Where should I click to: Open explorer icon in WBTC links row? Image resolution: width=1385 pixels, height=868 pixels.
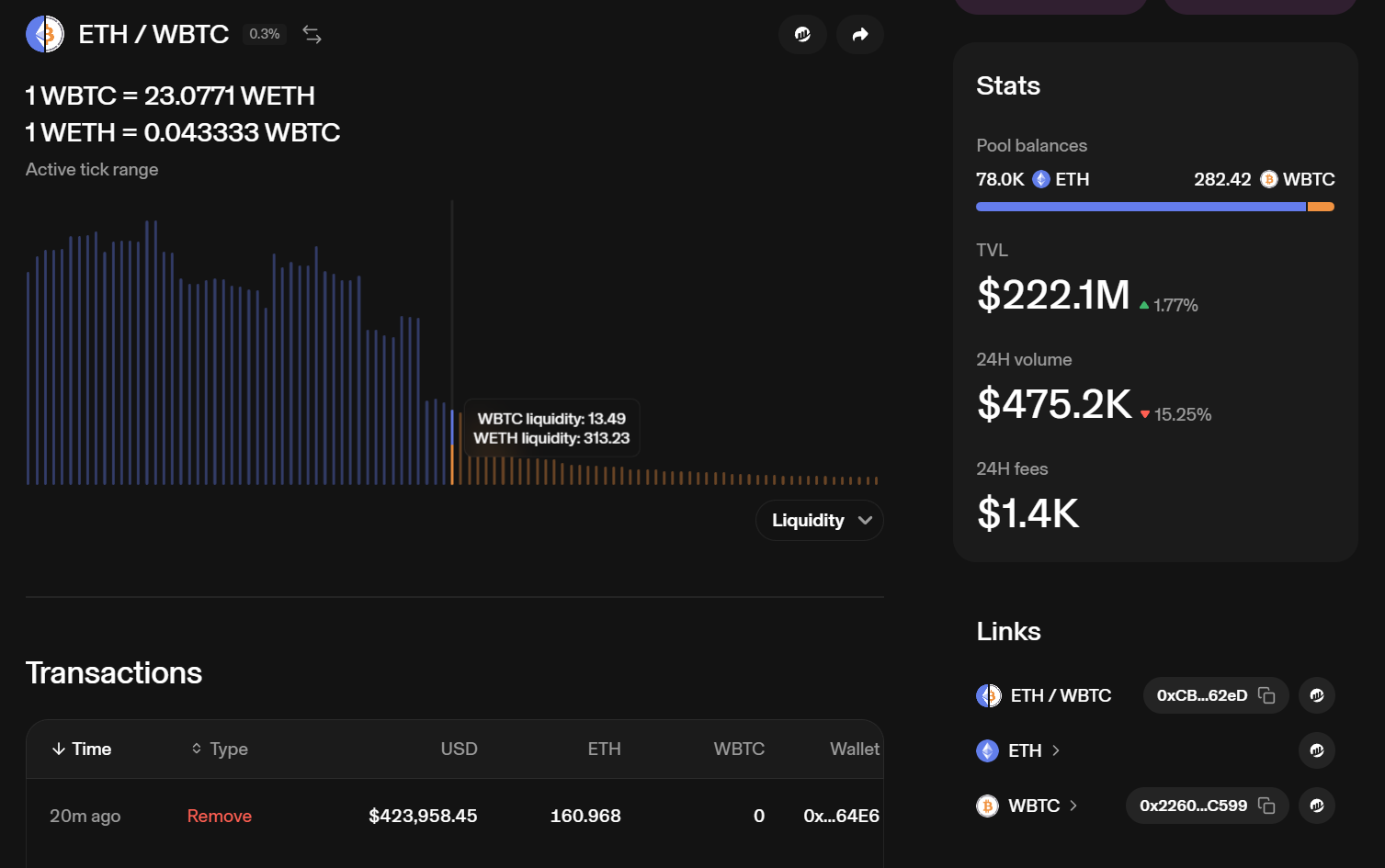1317,806
